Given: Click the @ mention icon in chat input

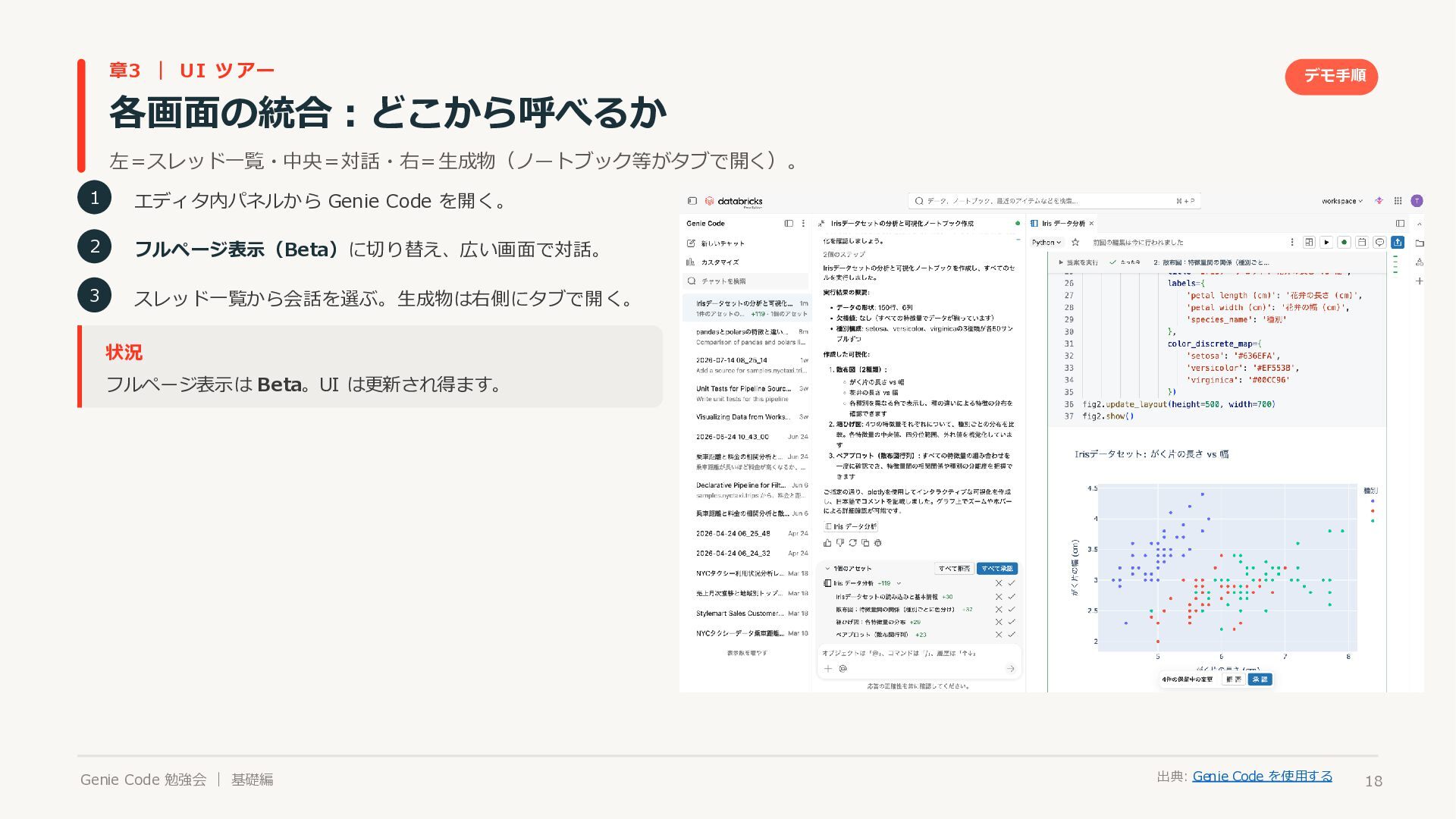Looking at the screenshot, I should pyautogui.click(x=843, y=669).
